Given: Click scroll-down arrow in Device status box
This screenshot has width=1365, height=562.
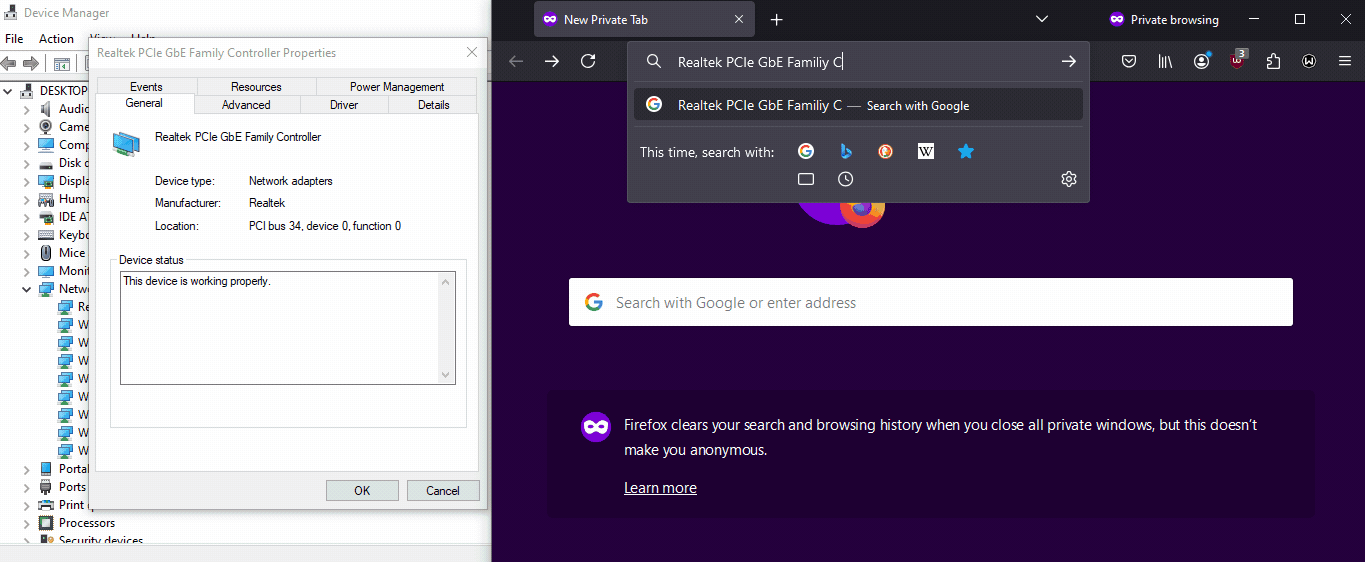Looking at the screenshot, I should (446, 374).
